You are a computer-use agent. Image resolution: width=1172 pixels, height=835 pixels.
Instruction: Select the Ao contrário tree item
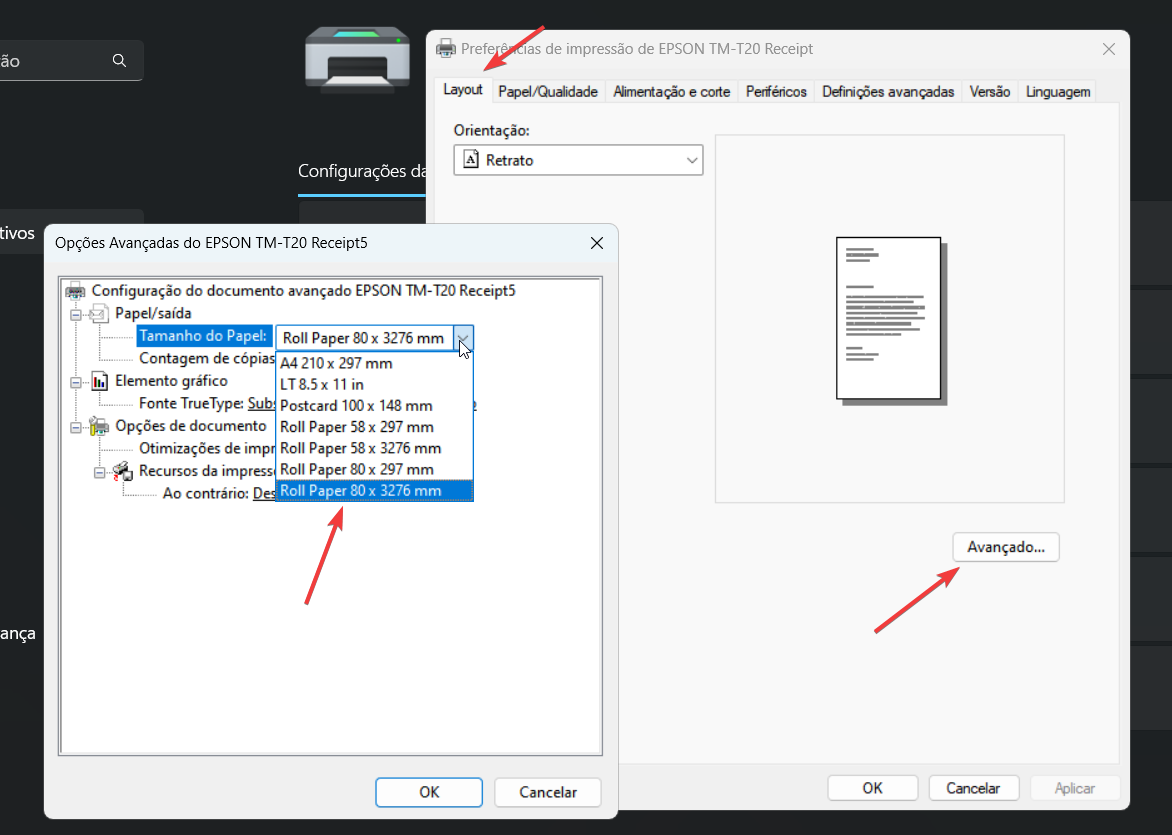point(206,493)
